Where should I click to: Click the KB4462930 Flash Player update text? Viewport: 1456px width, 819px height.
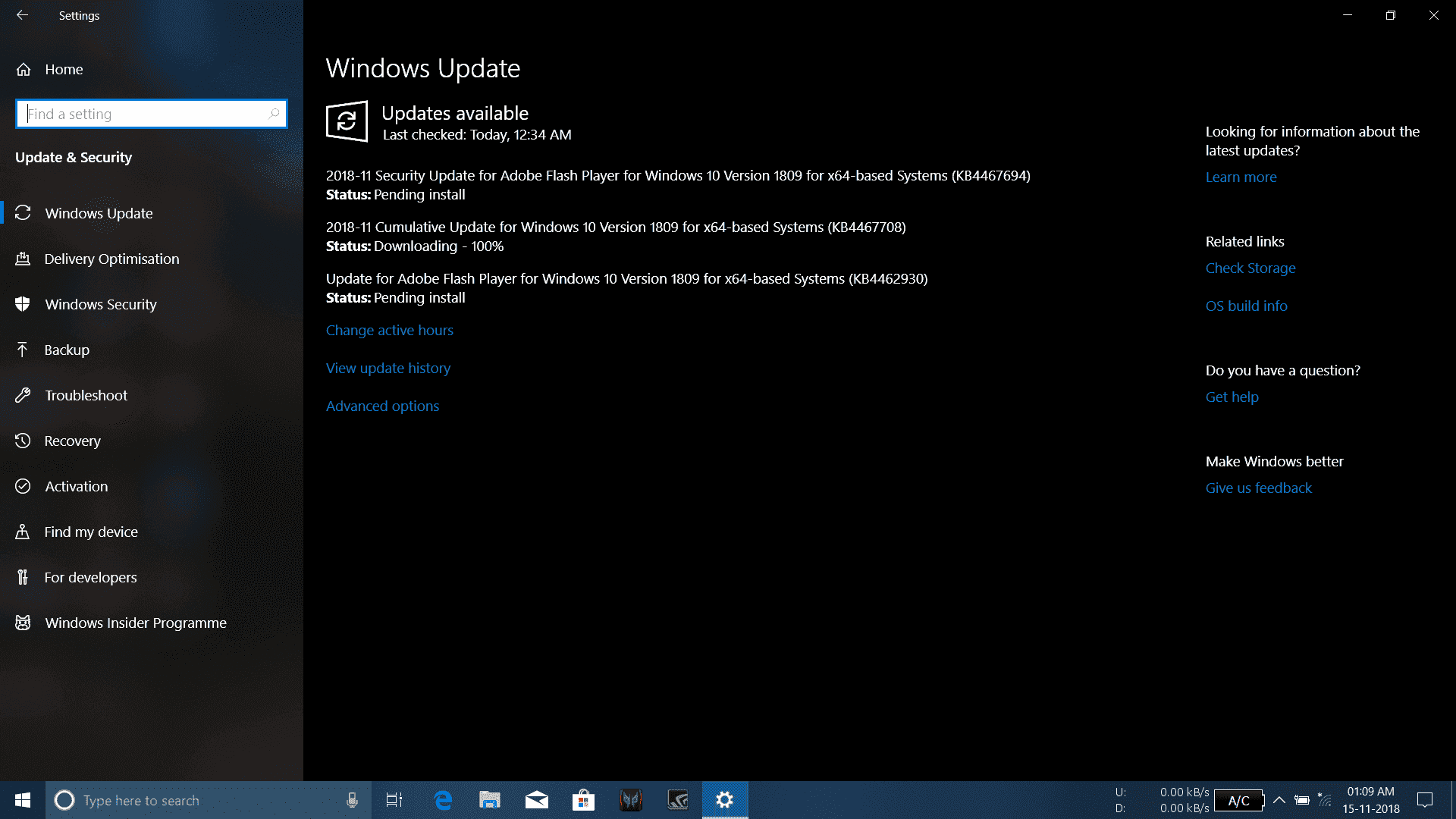626,279
